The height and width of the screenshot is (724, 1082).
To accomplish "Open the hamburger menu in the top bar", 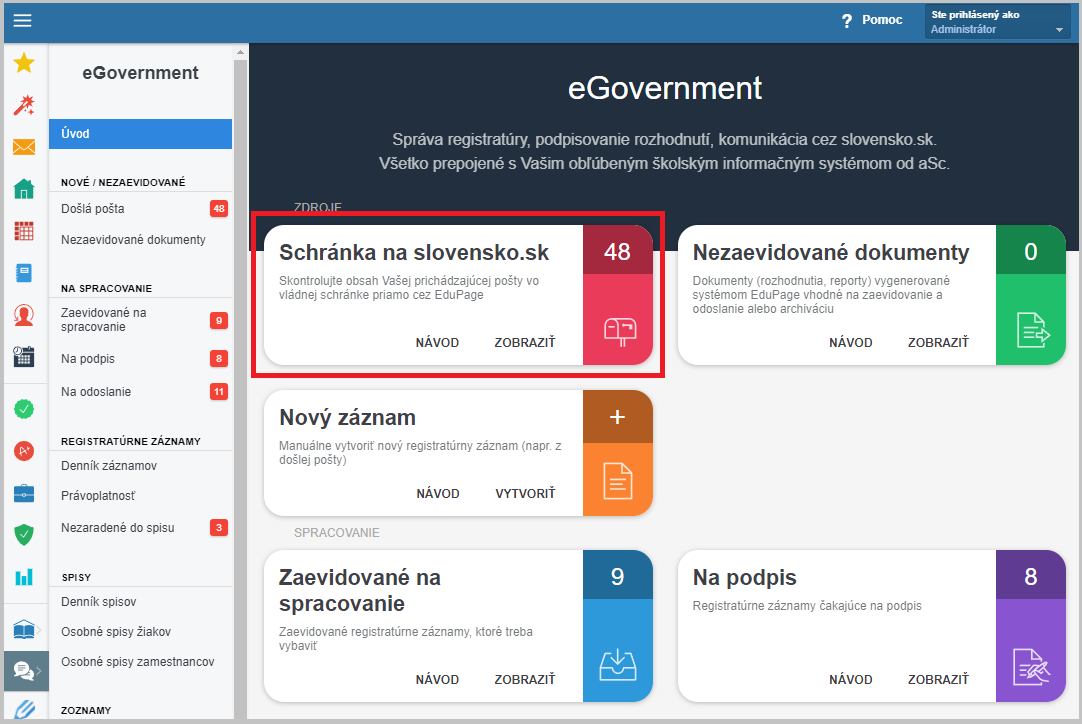I will [x=23, y=20].
